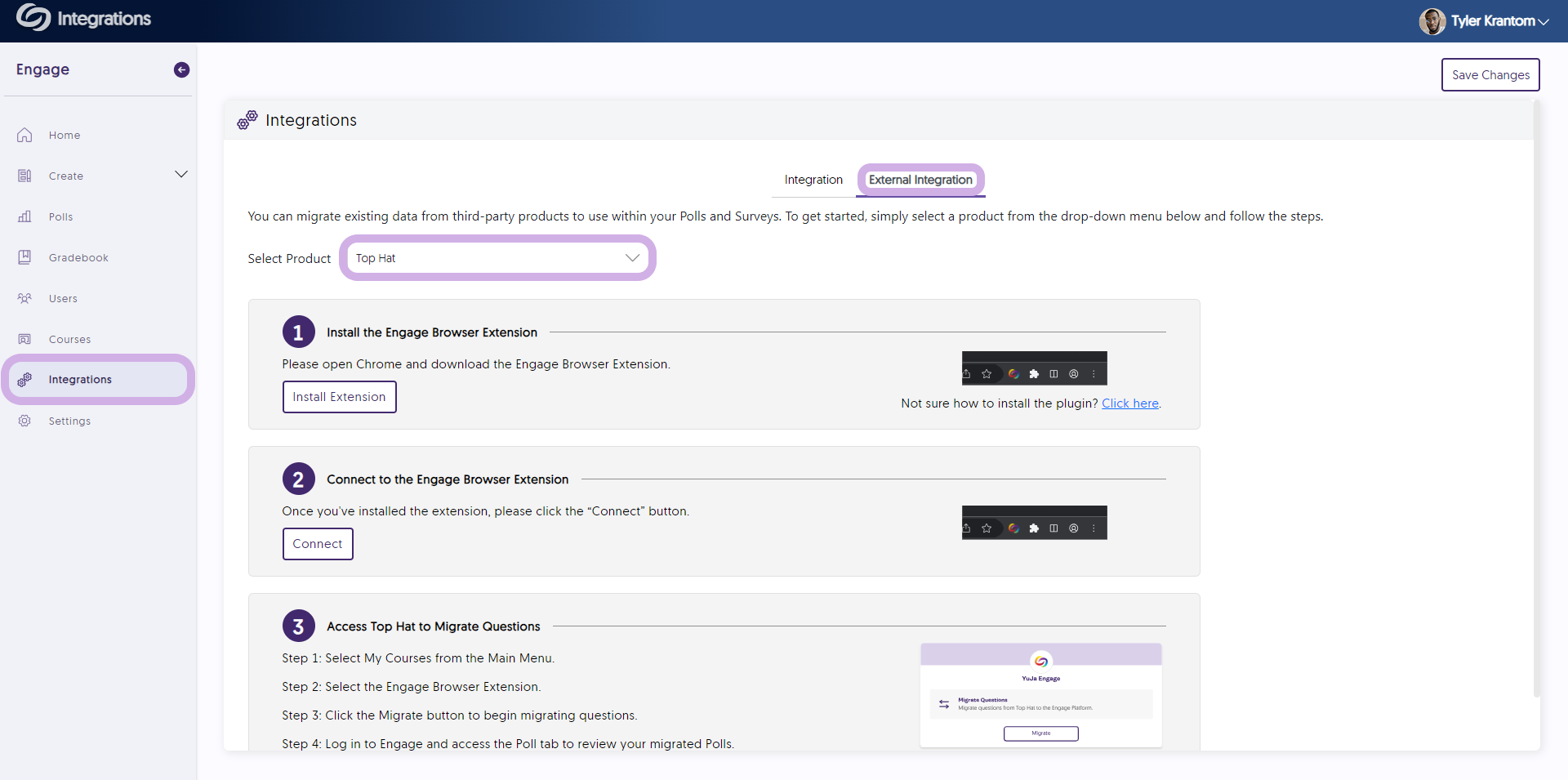Switch to the External Integration tab
Screen dimensions: 1568x780
(920, 180)
